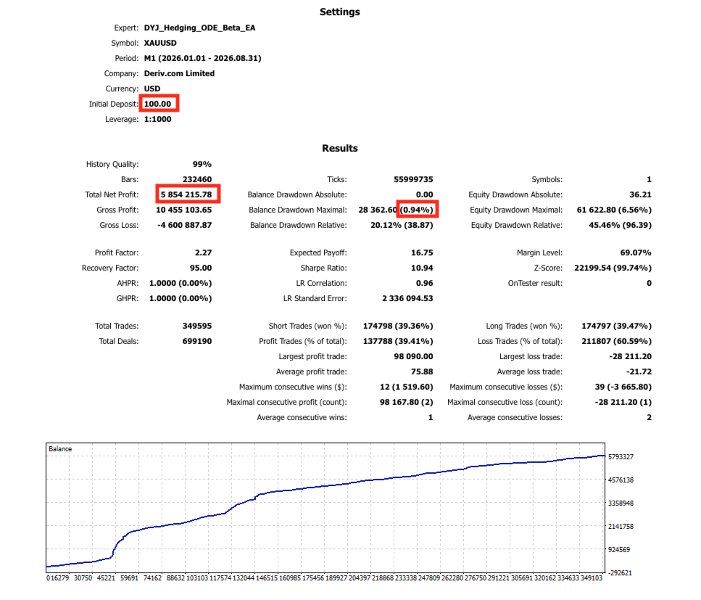Click largest loss trade -28 211.20
This screenshot has width=701, height=600.
630,356
